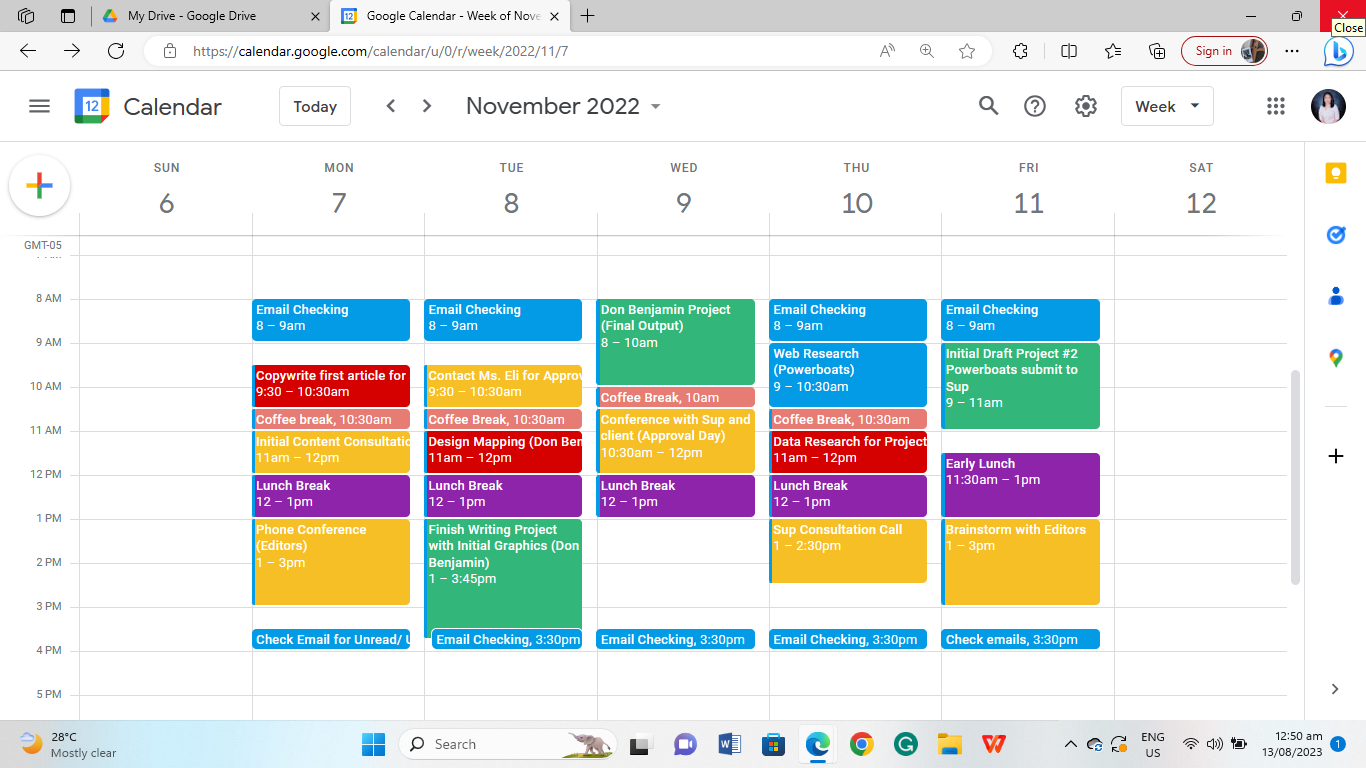Get add-ons plus icon in side panel

[1335, 456]
